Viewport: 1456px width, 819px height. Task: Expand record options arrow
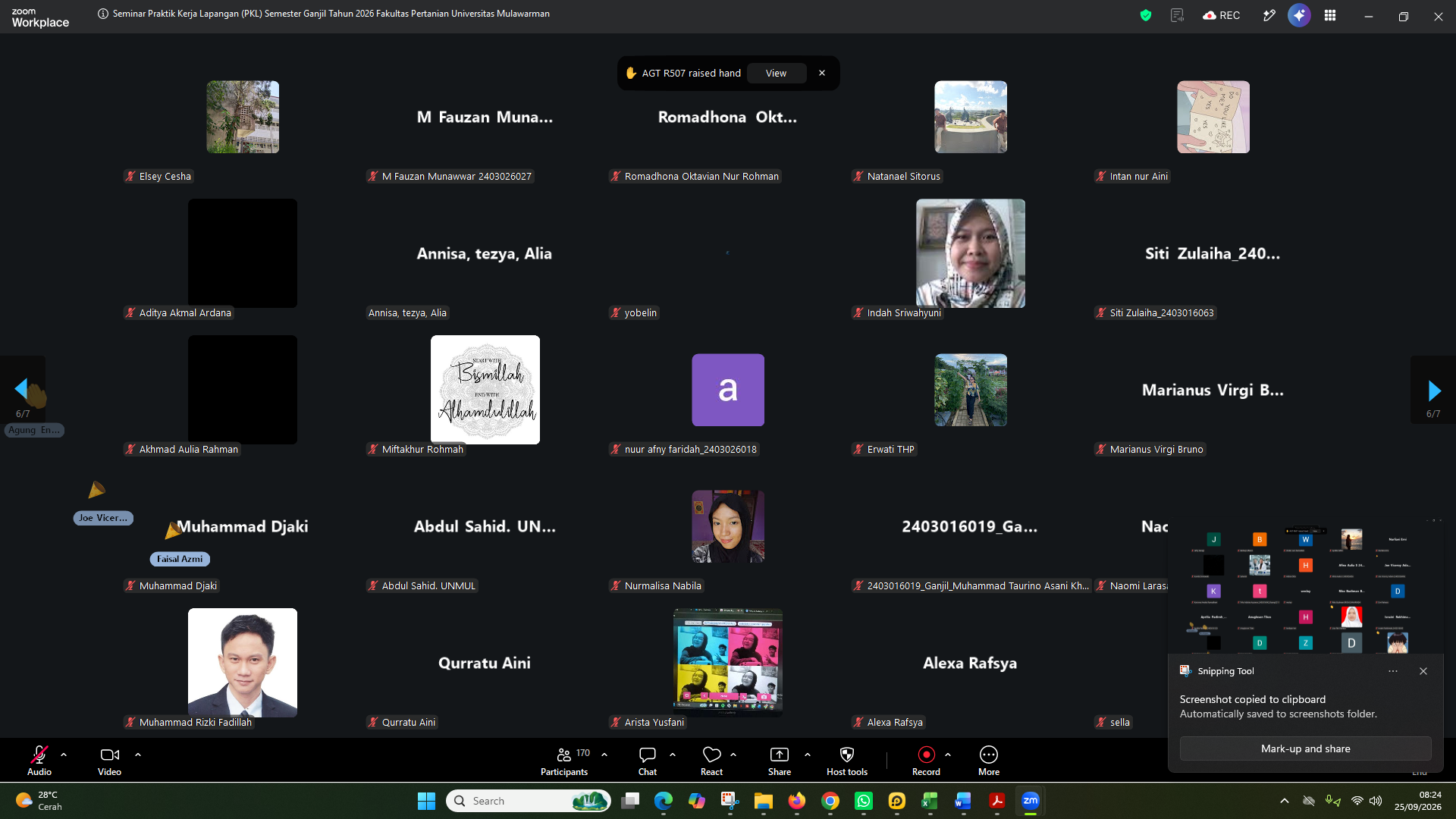point(948,755)
